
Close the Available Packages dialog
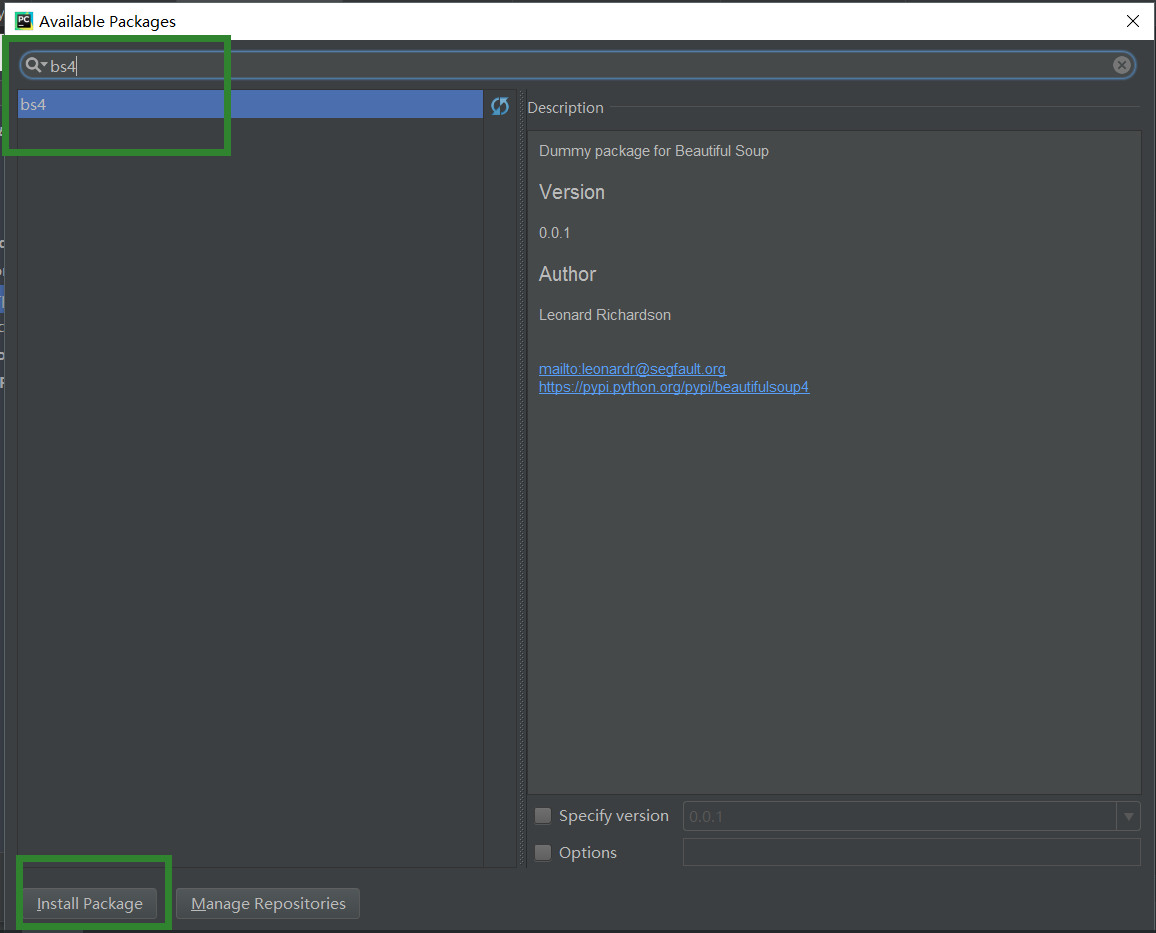(1132, 21)
